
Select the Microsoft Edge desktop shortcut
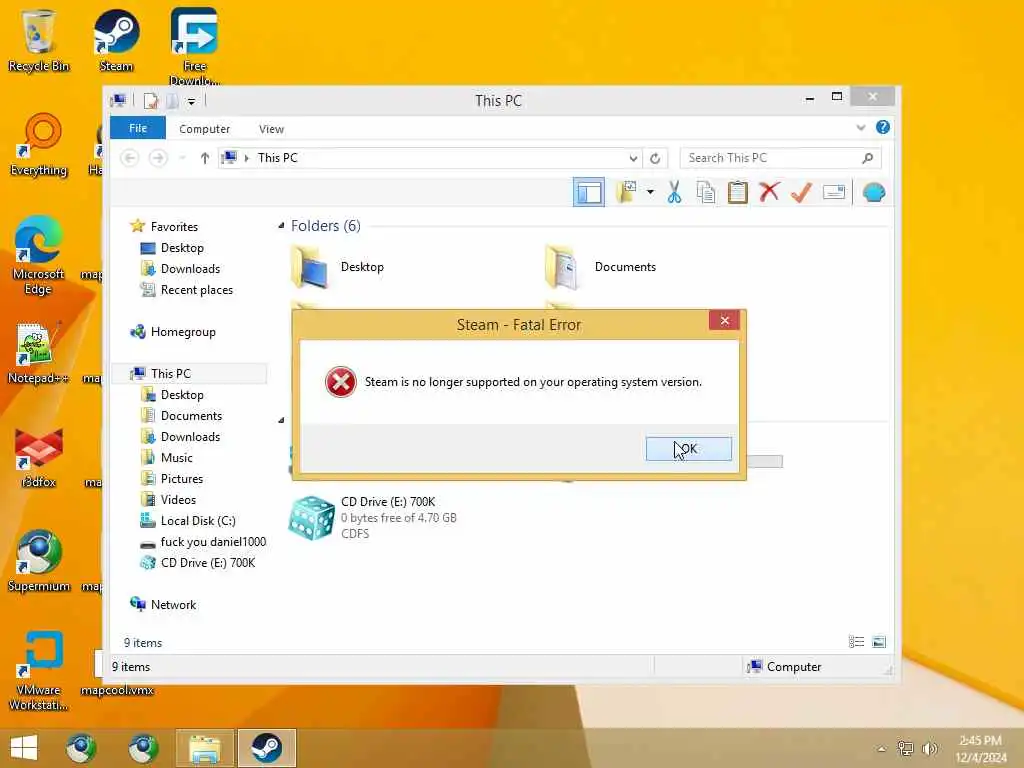[39, 255]
